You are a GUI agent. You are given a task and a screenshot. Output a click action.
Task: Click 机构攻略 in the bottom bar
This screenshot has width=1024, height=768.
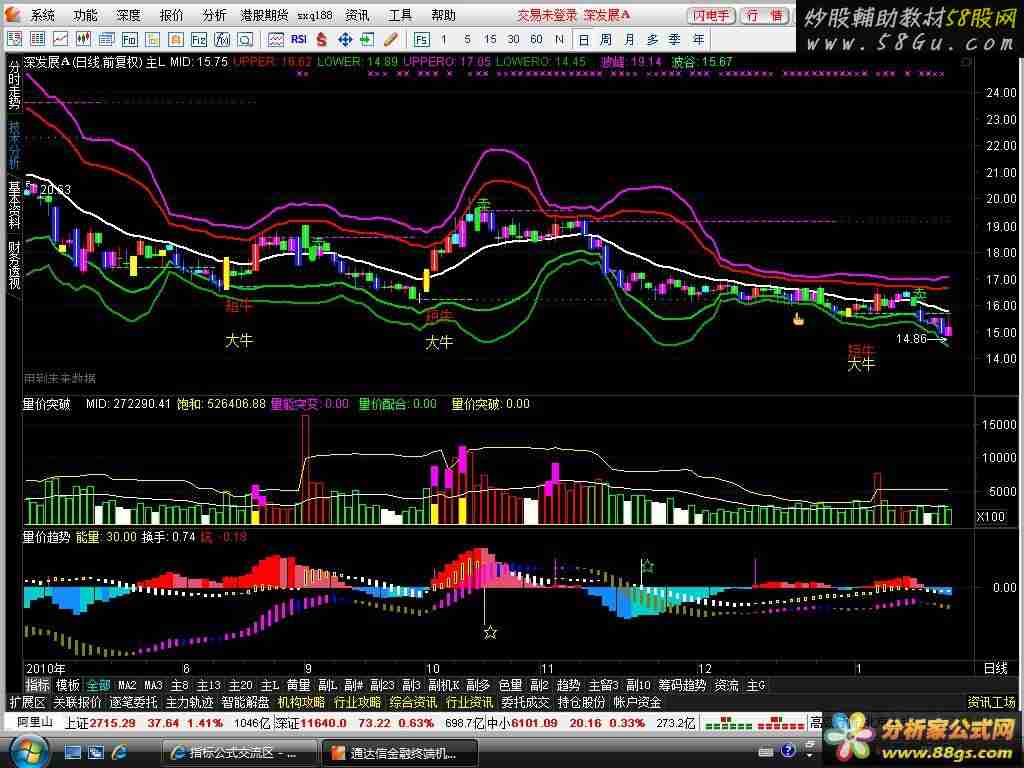click(301, 702)
